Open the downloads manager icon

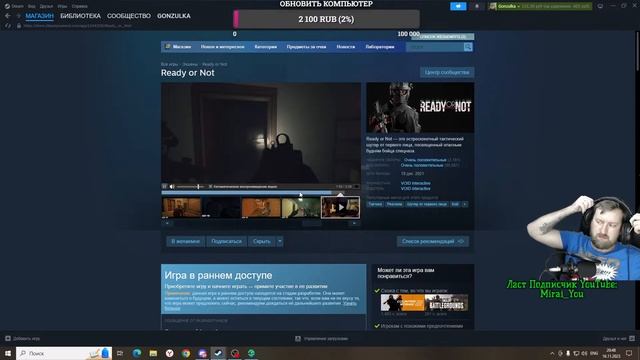pos(298,338)
